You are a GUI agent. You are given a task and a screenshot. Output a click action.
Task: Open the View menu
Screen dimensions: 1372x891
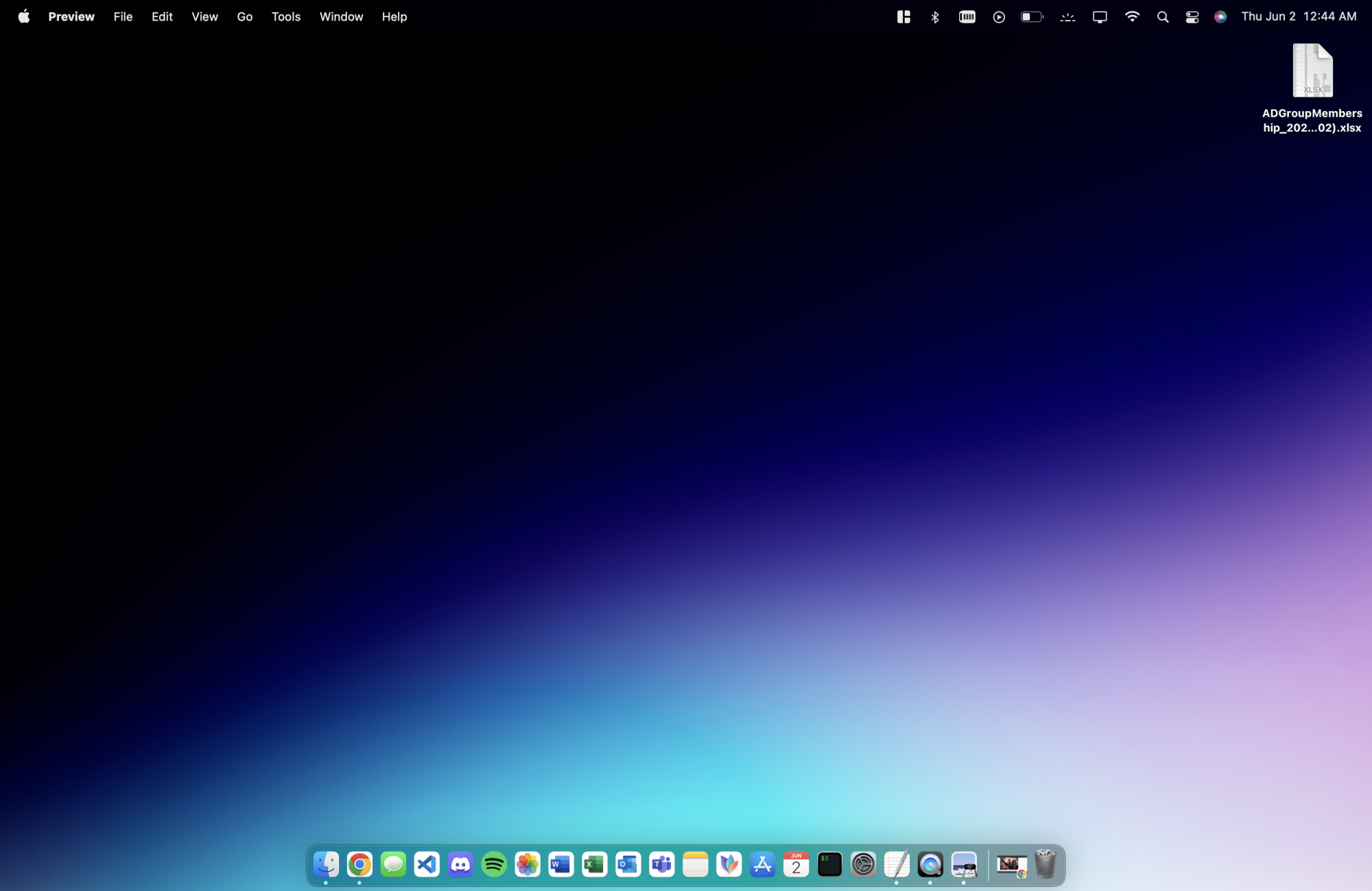point(204,16)
